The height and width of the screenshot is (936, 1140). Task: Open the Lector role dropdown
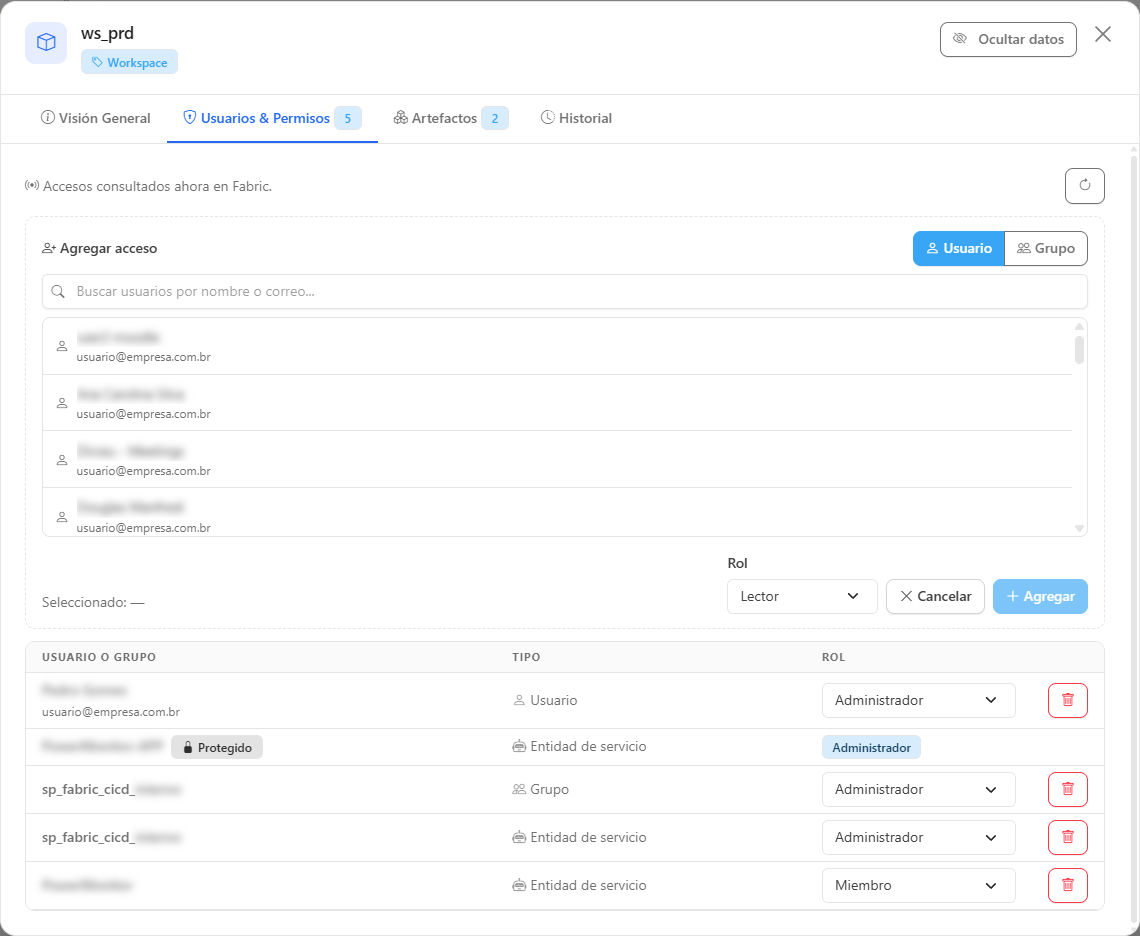tap(802, 596)
